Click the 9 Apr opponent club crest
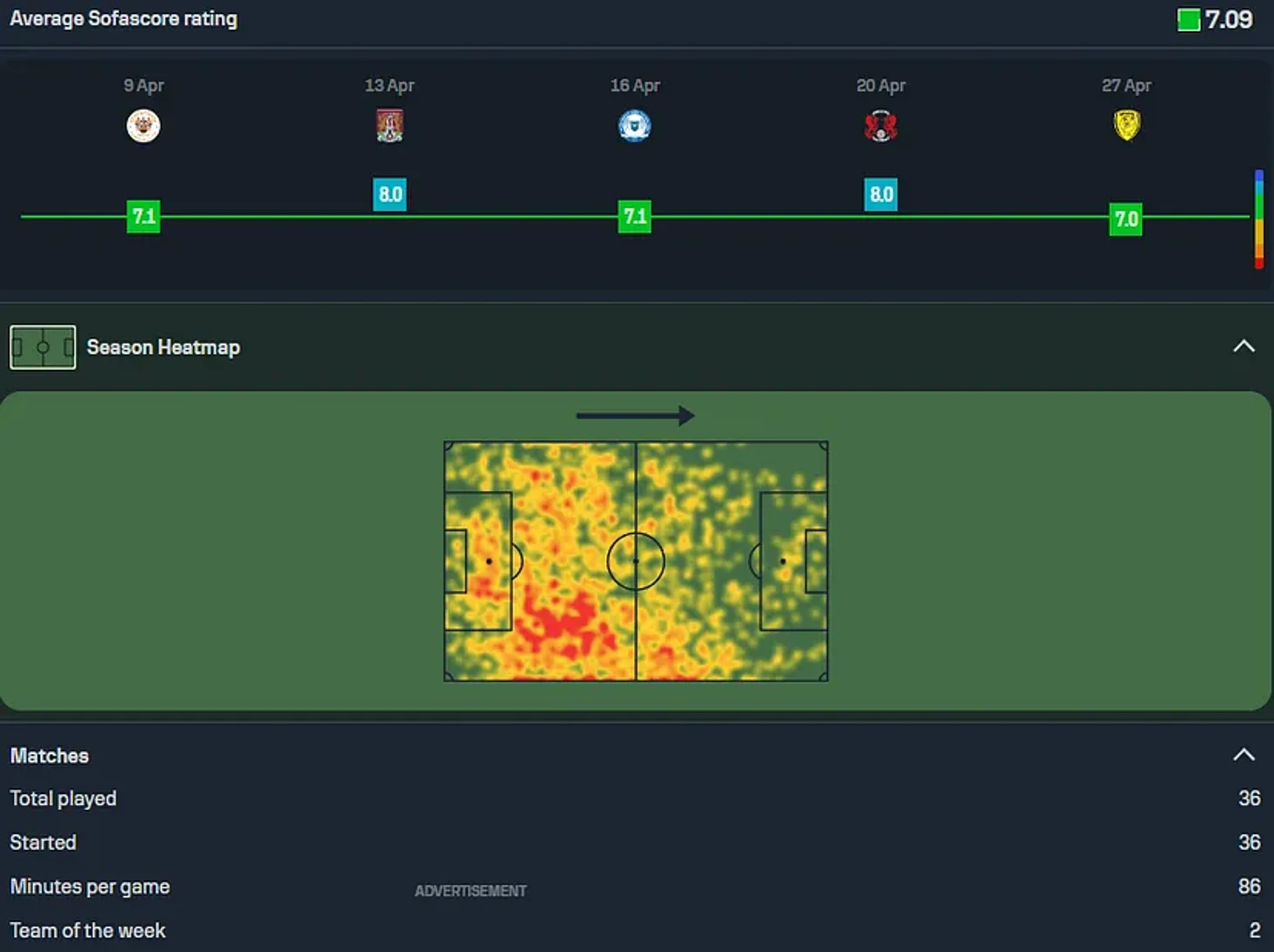Image resolution: width=1274 pixels, height=952 pixels. pyautogui.click(x=143, y=126)
